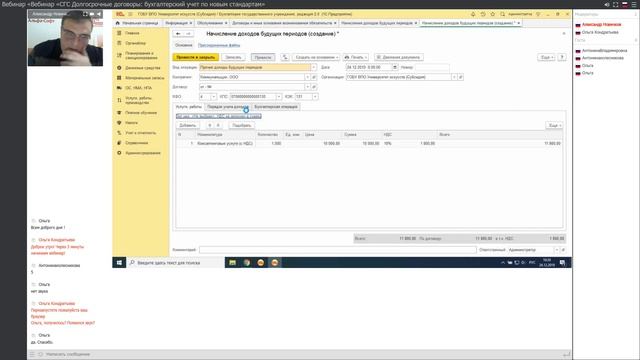Open Windows Start menu

pyautogui.click(x=119, y=263)
